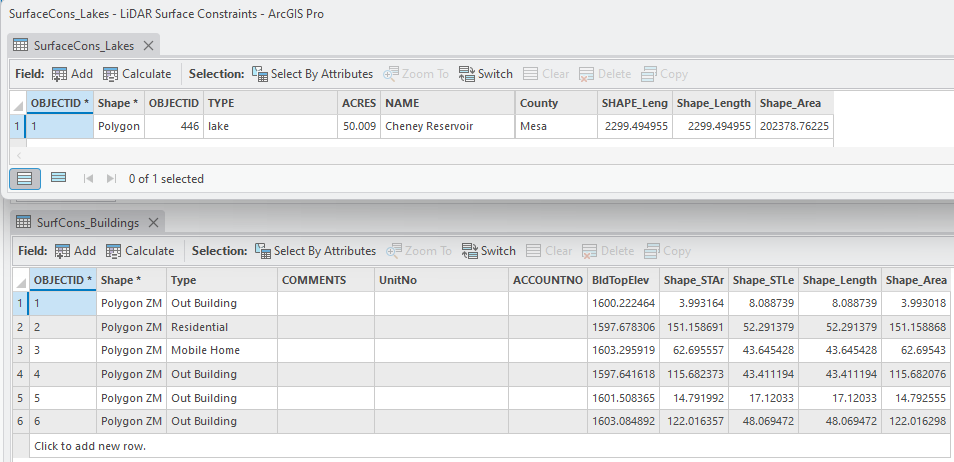Click the Mobile Home type cell
The height and width of the screenshot is (462, 954).
(222, 351)
